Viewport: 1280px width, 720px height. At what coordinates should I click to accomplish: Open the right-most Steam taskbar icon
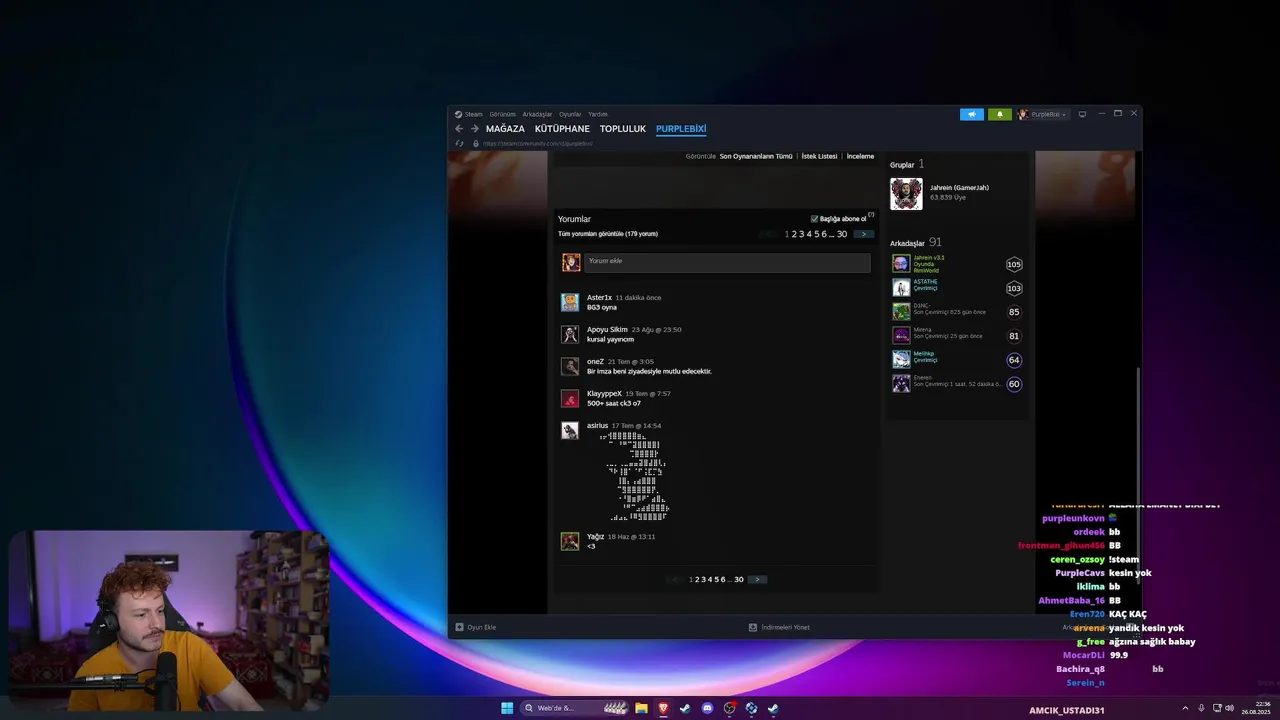pos(773,708)
